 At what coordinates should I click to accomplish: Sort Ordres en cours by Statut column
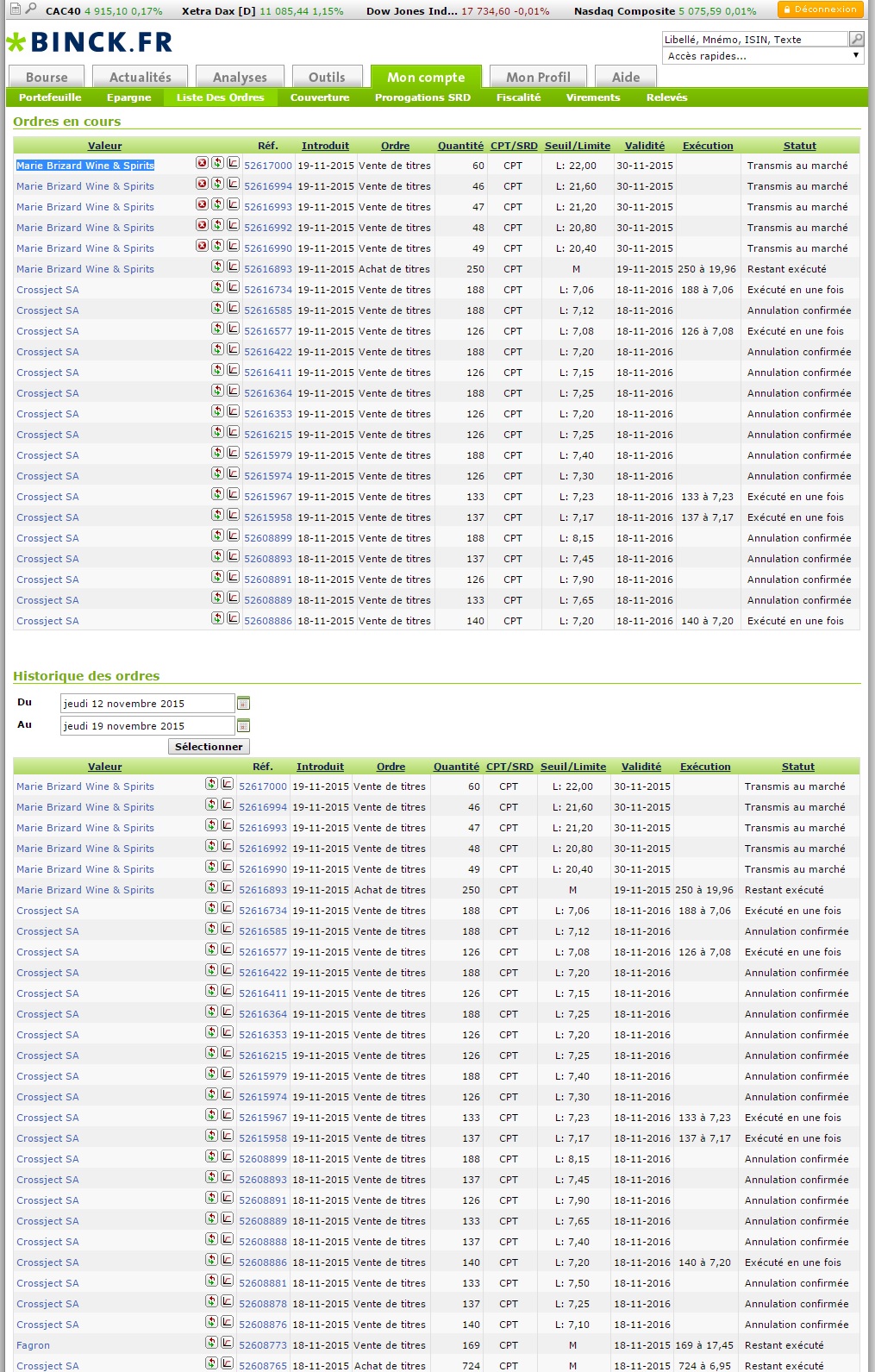[800, 146]
